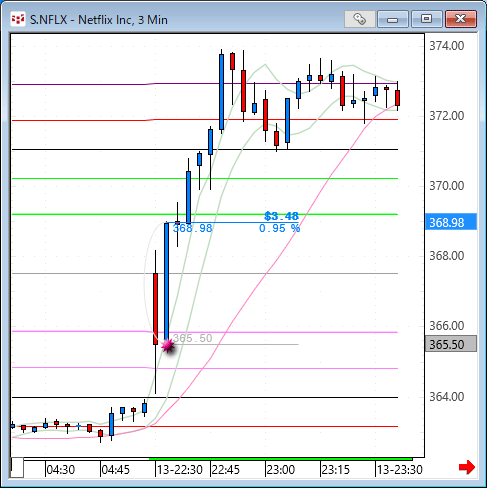
Task: Close the S.NFLX chart window
Action: coord(461,19)
